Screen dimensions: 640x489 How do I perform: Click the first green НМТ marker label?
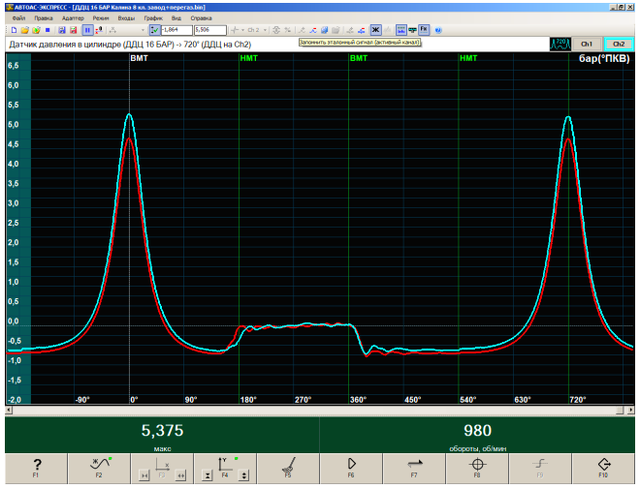(249, 58)
